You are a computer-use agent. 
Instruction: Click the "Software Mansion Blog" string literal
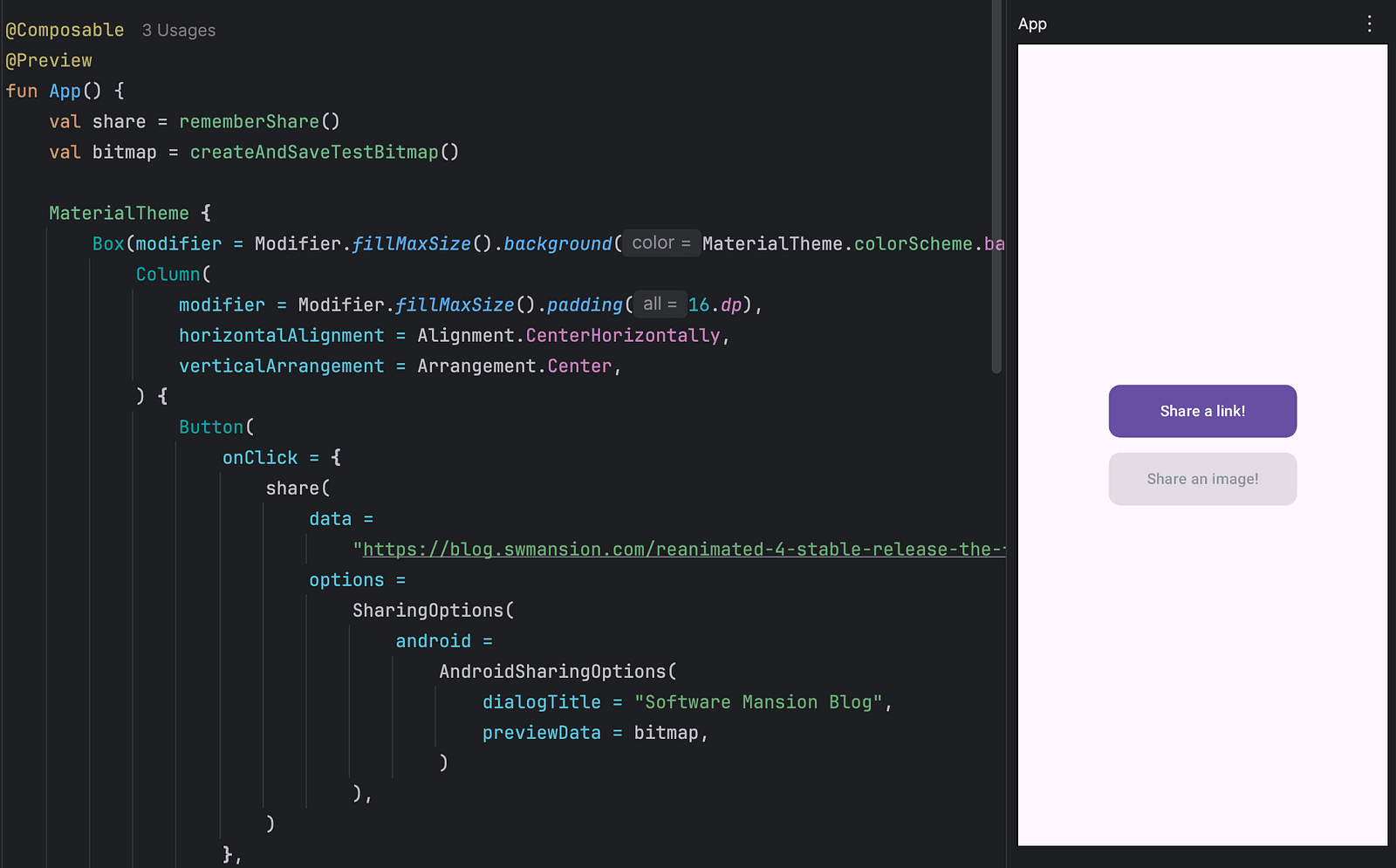758,702
